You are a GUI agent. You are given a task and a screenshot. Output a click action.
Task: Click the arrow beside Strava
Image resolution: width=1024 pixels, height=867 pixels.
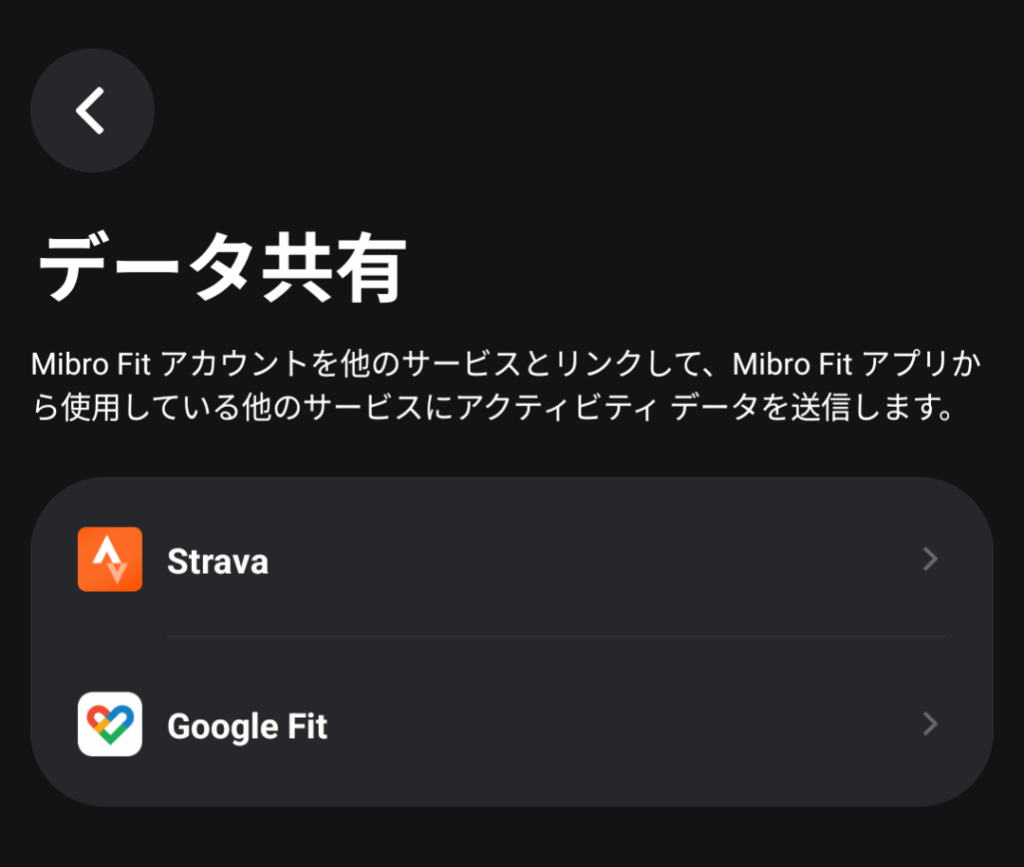930,559
